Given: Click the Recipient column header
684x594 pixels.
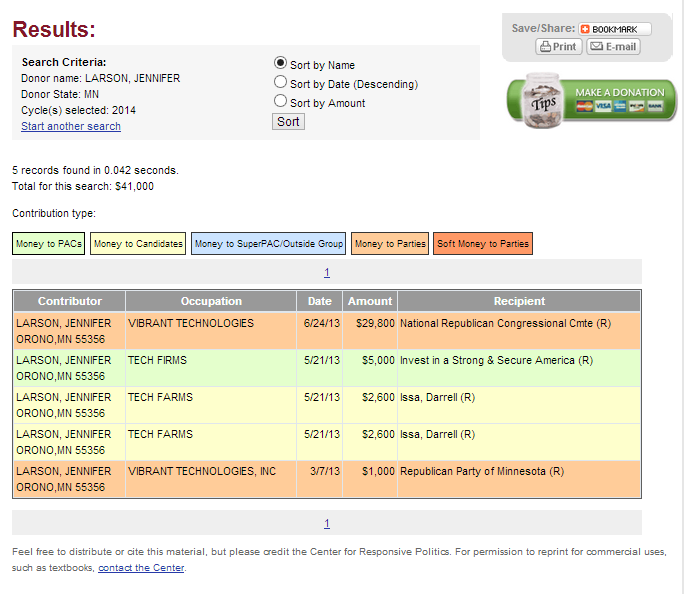Looking at the screenshot, I should pyautogui.click(x=519, y=301).
